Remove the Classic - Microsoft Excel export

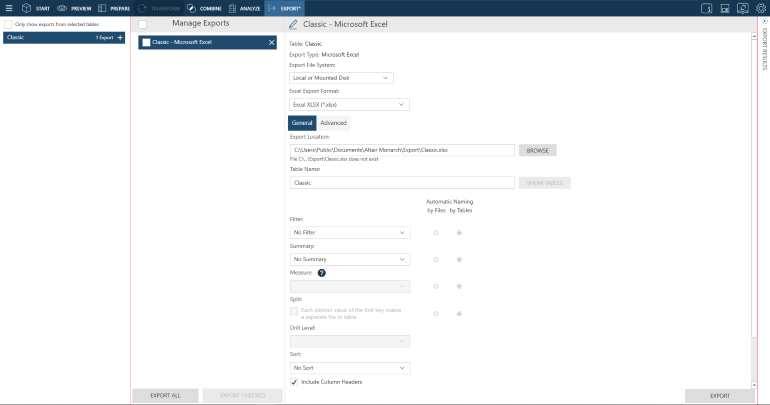(x=272, y=42)
